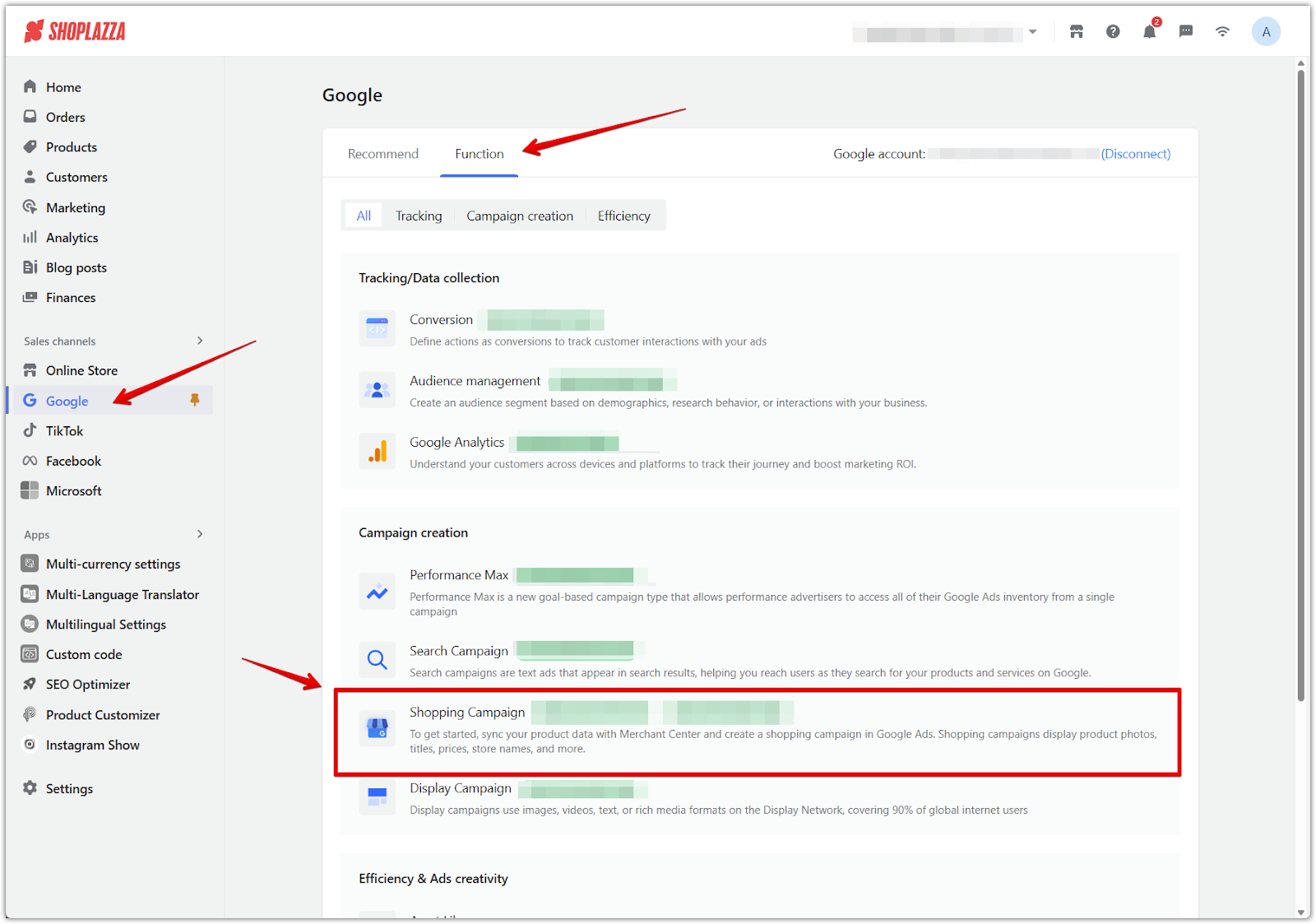Unpin Google channel with the pin icon
The image size is (1316, 924).
195,400
